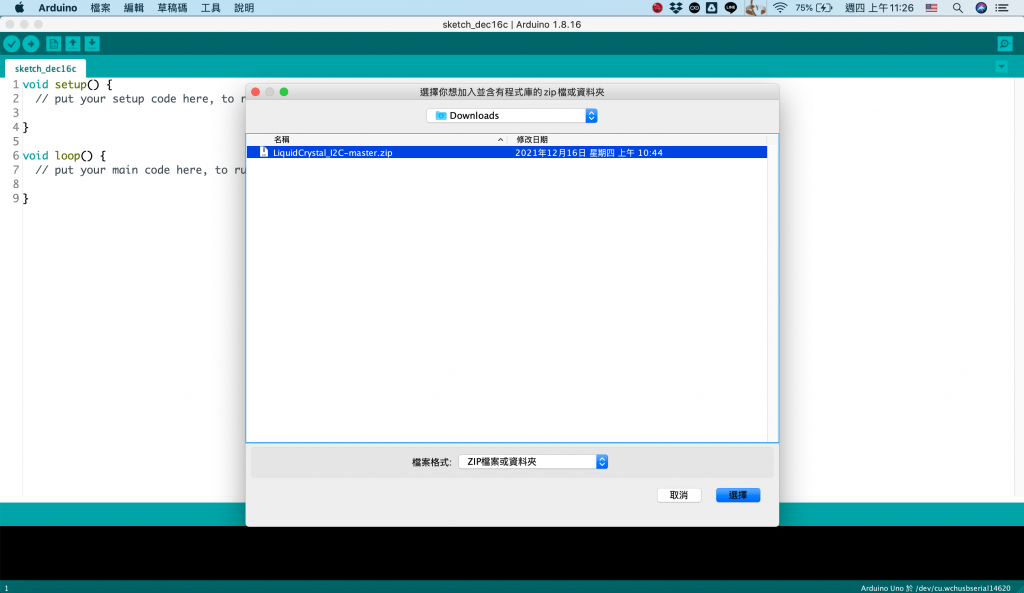Open the 編輯 menu
Screen dimensions: 1024x593
(134, 8)
